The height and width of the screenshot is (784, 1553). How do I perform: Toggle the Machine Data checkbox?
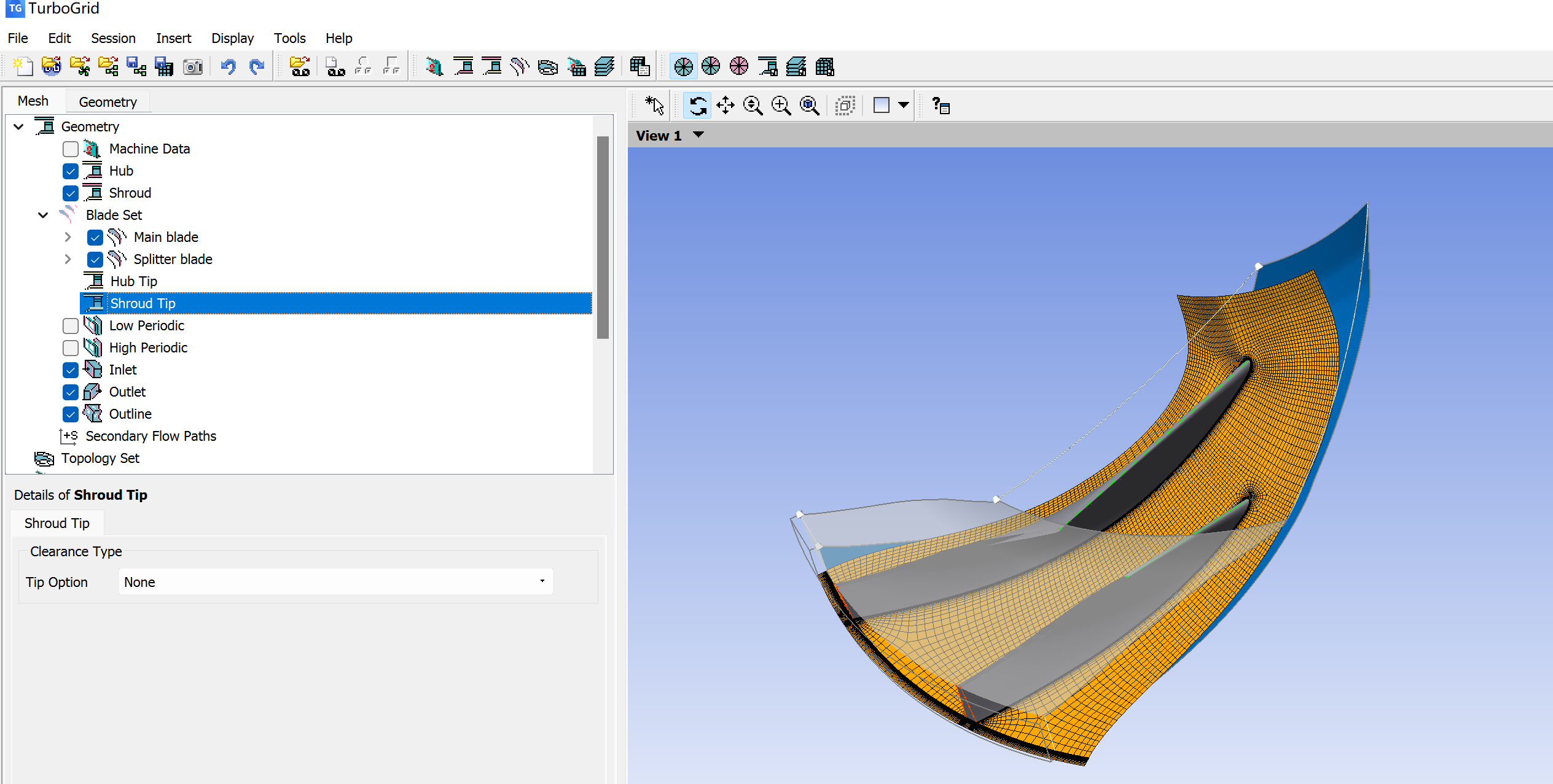point(71,149)
